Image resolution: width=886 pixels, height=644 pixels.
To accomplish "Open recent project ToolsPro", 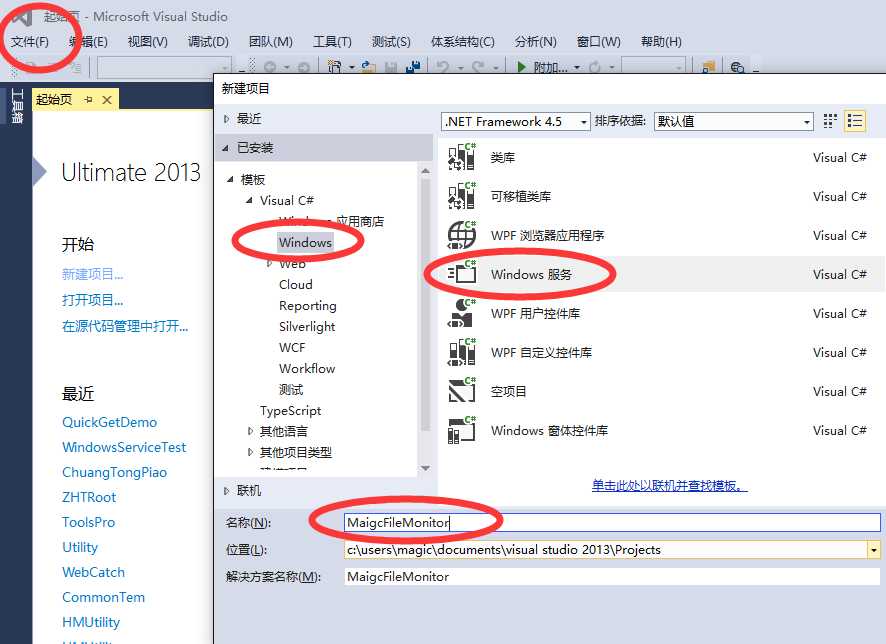I will point(88,522).
